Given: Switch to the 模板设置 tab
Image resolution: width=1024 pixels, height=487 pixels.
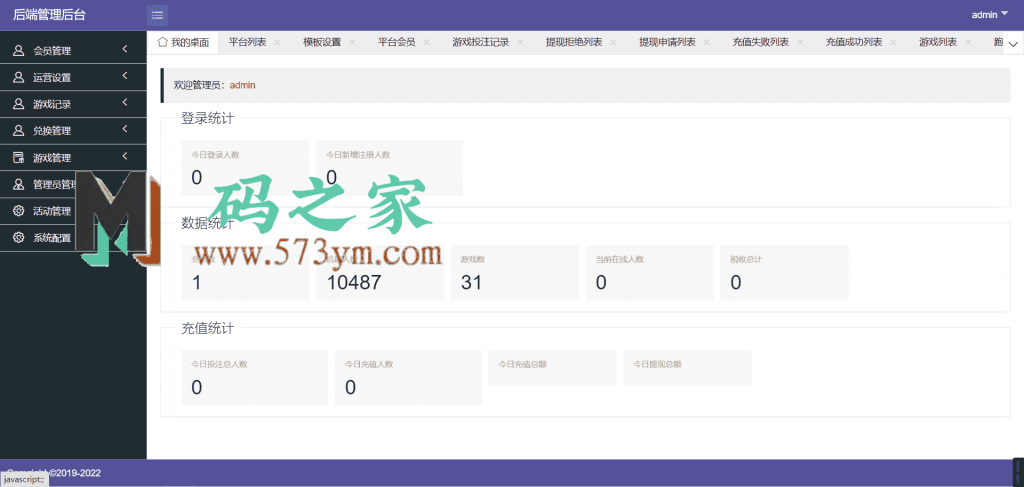Looking at the screenshot, I should pos(322,43).
